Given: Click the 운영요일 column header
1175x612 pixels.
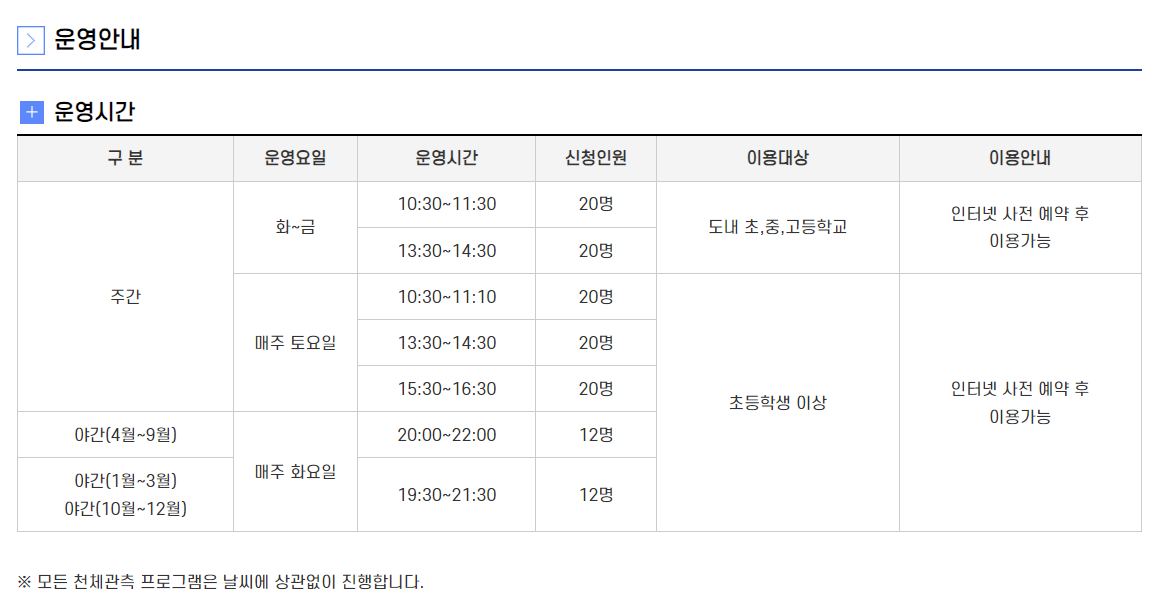Looking at the screenshot, I should pyautogui.click(x=295, y=158).
